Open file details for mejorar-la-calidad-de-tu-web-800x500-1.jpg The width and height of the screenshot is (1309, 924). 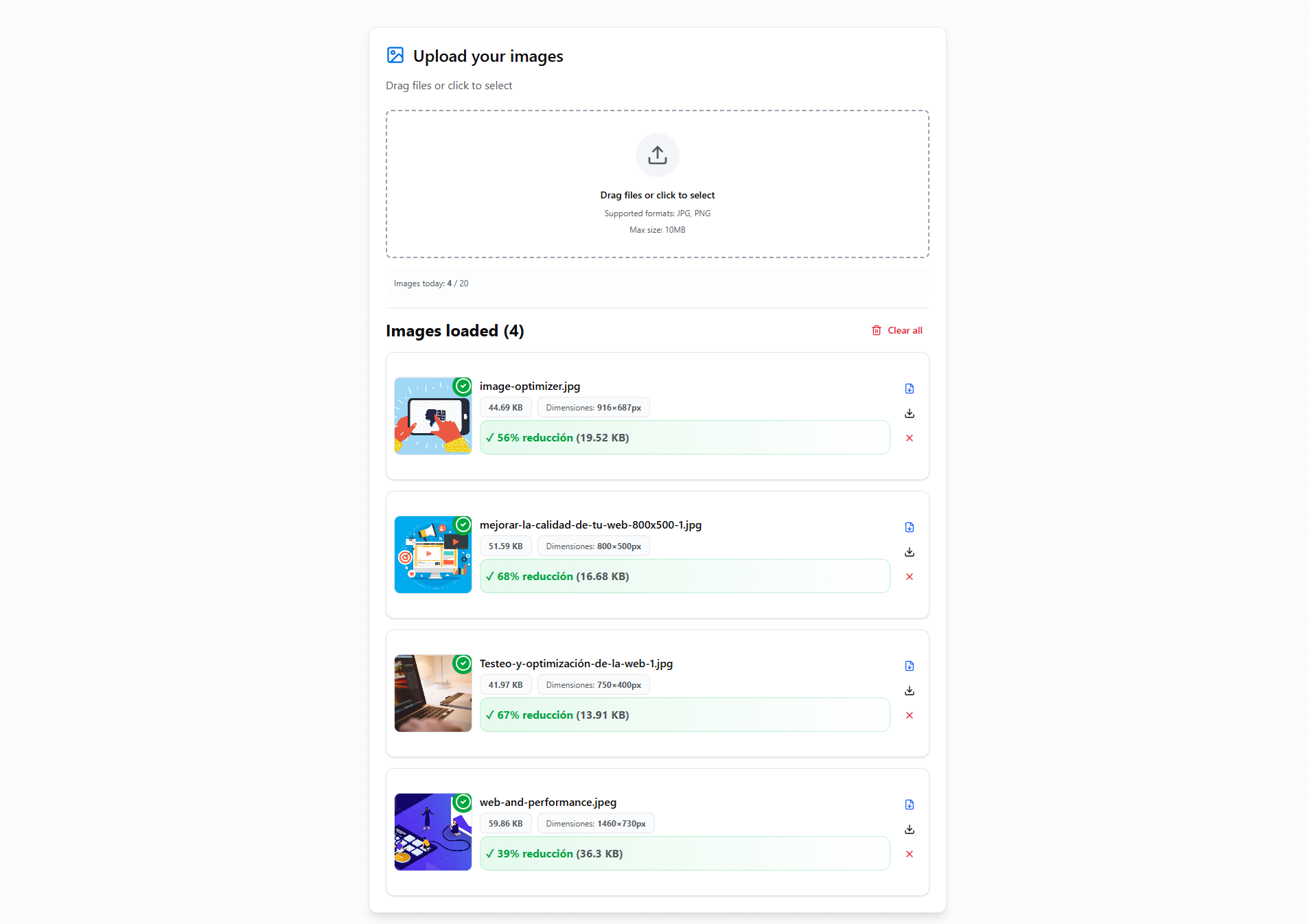(910, 527)
